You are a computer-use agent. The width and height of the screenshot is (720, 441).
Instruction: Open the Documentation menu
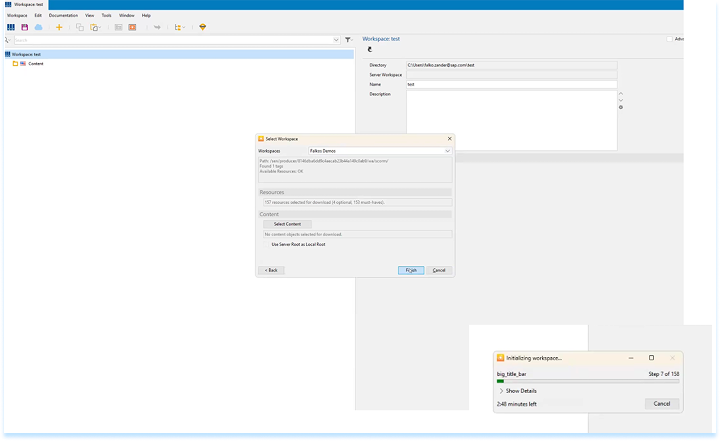[x=63, y=16]
